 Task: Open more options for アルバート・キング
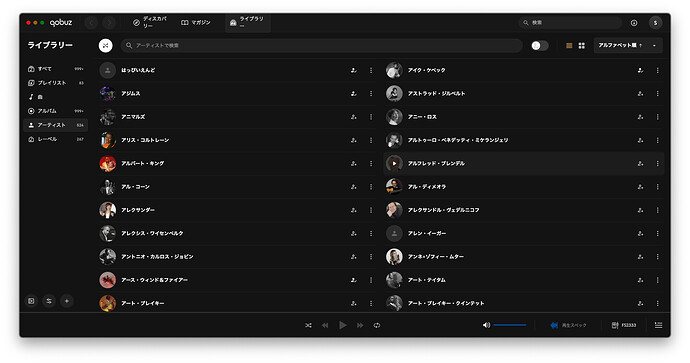click(371, 163)
